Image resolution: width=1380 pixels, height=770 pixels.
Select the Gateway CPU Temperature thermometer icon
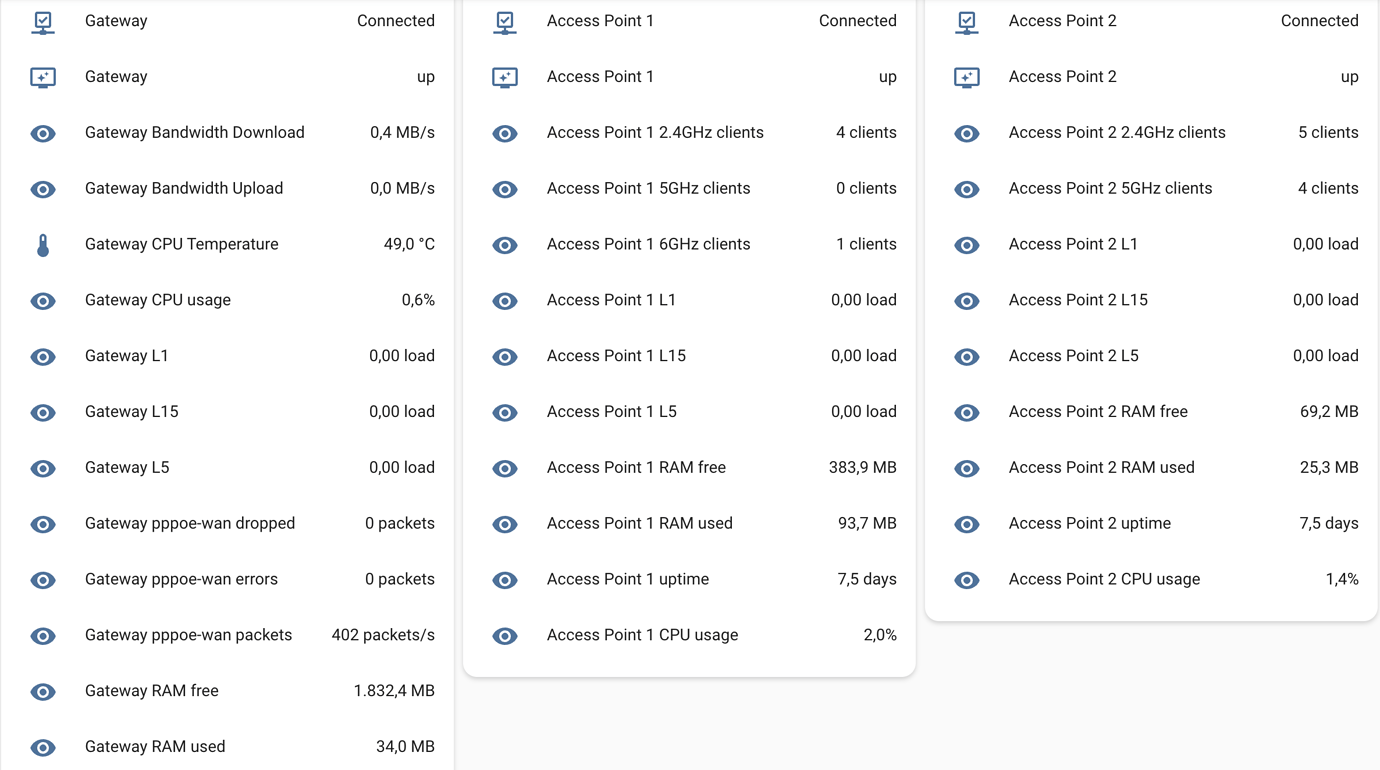pyautogui.click(x=44, y=244)
